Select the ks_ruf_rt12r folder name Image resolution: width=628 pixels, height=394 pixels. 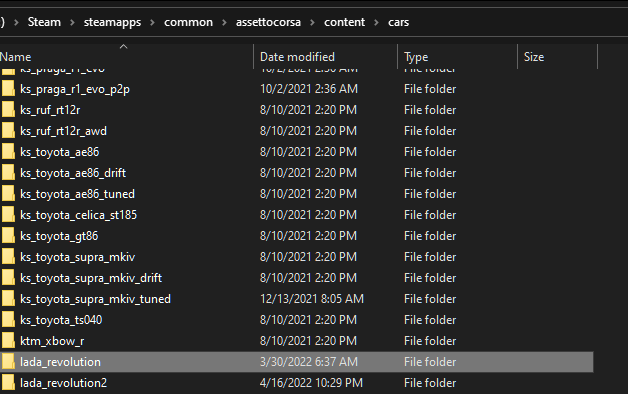(50, 110)
